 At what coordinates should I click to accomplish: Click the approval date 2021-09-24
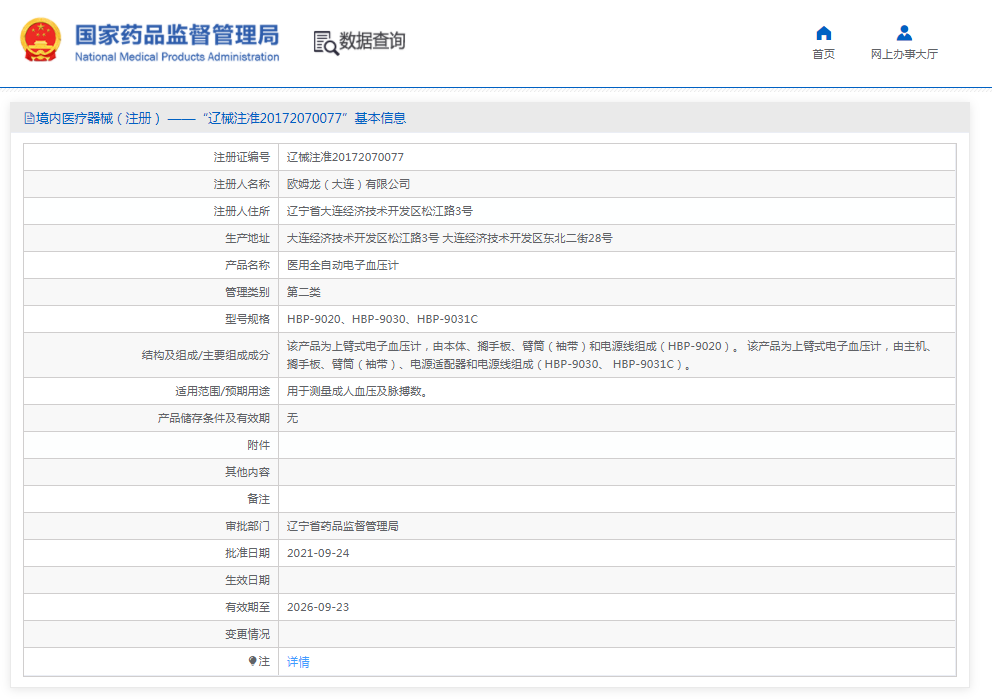(x=318, y=553)
